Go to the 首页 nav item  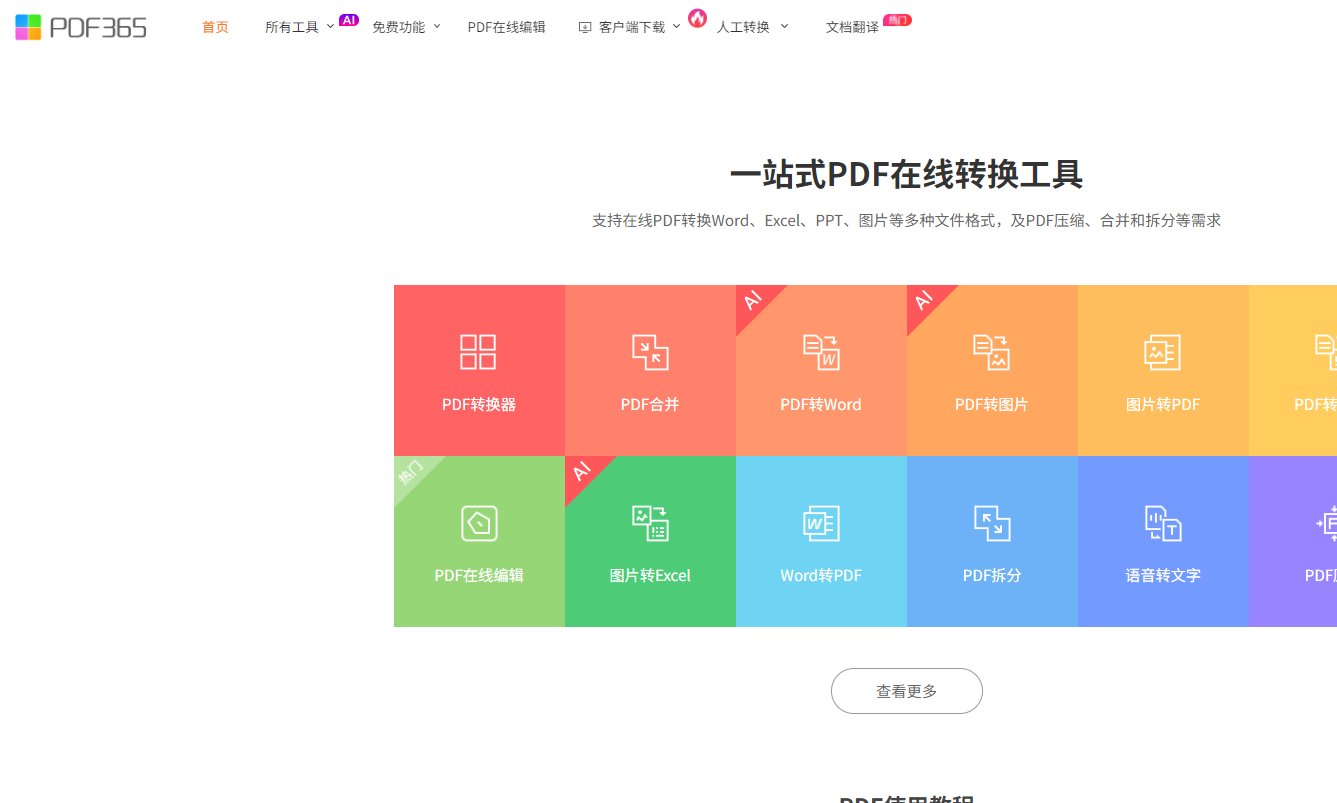[215, 27]
